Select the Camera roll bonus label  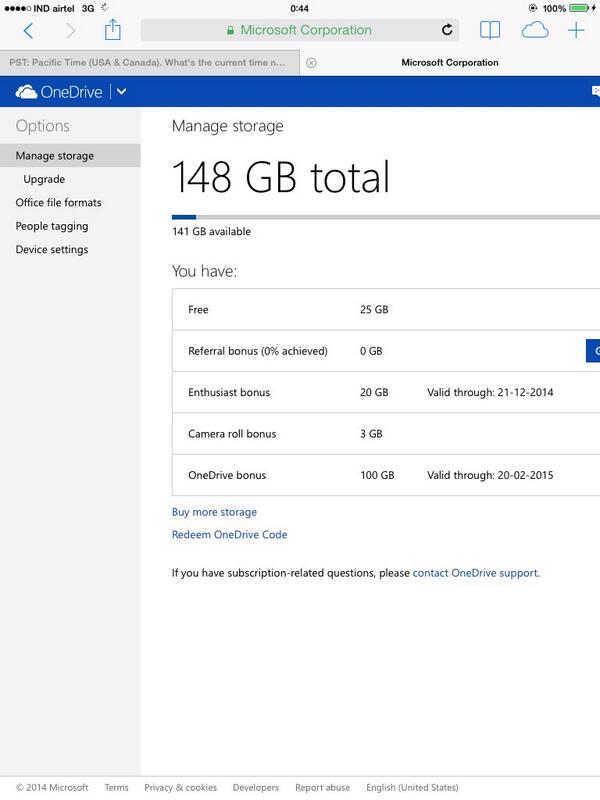click(x=232, y=434)
